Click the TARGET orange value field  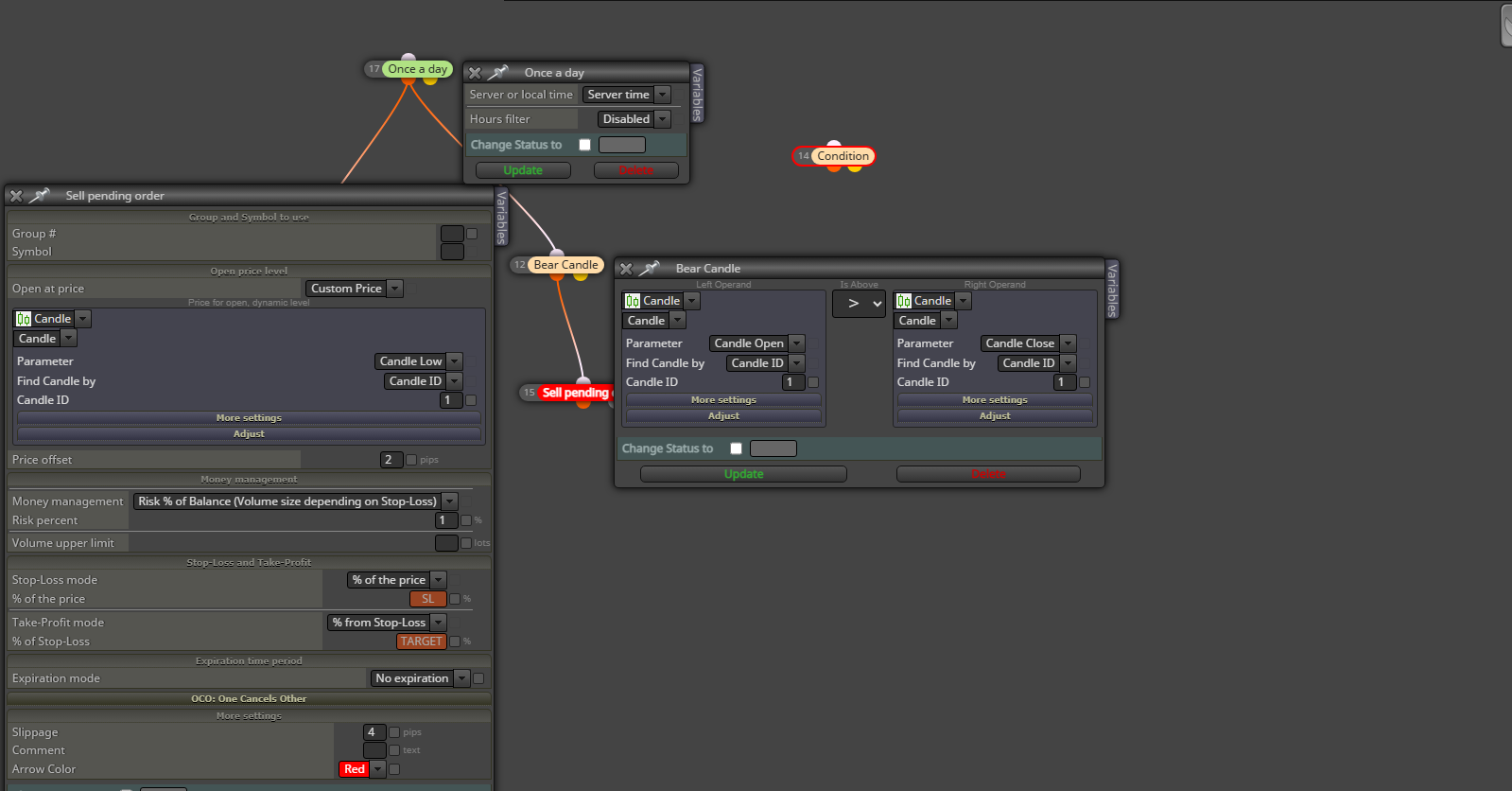(421, 642)
